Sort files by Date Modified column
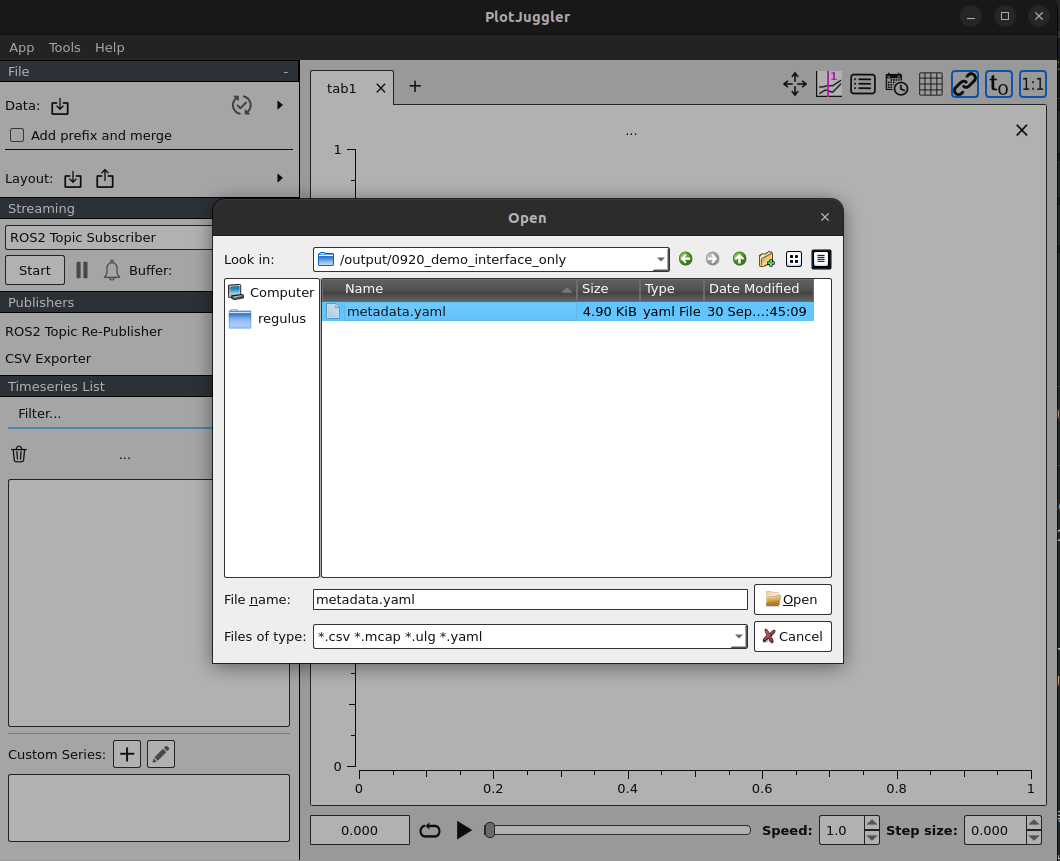The height and width of the screenshot is (861, 1060). click(758, 289)
